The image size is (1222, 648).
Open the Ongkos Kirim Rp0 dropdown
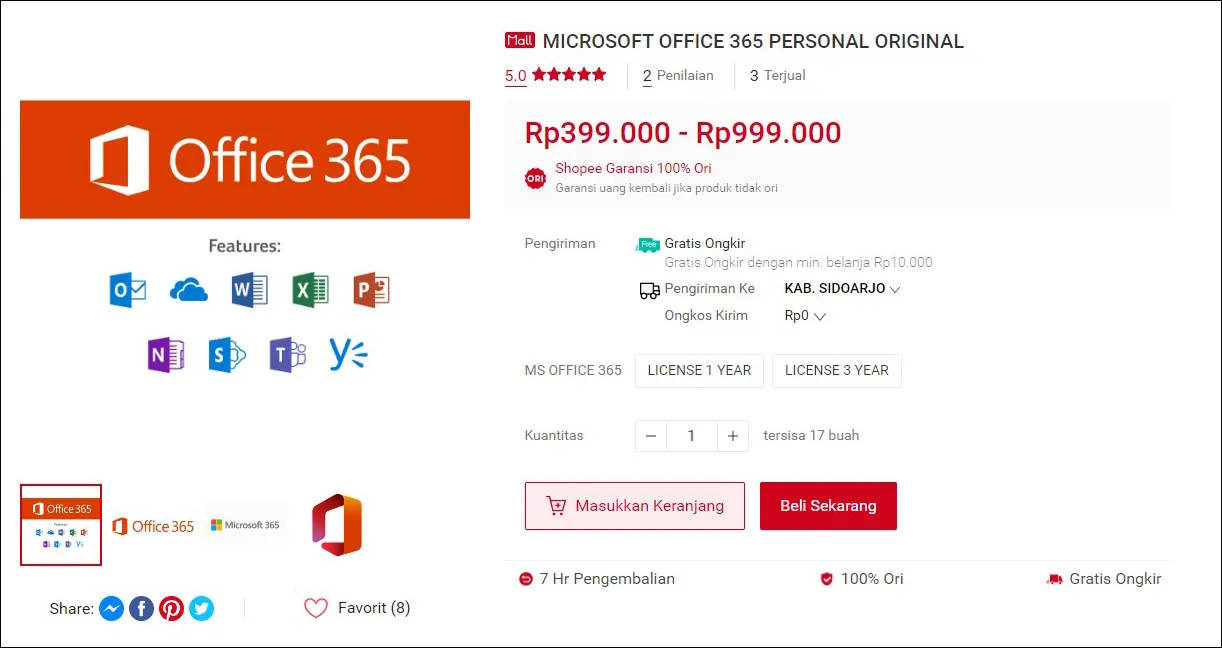click(804, 315)
